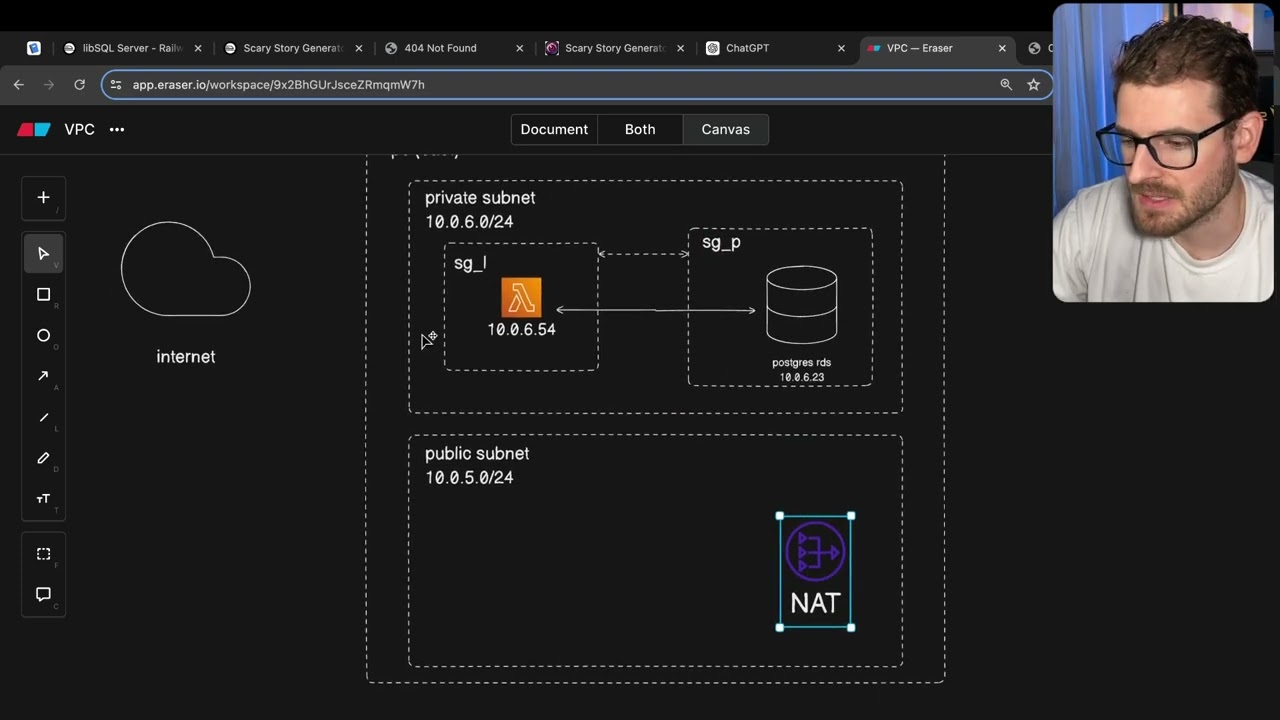
Task: Click the plus add tool
Action: click(x=43, y=198)
